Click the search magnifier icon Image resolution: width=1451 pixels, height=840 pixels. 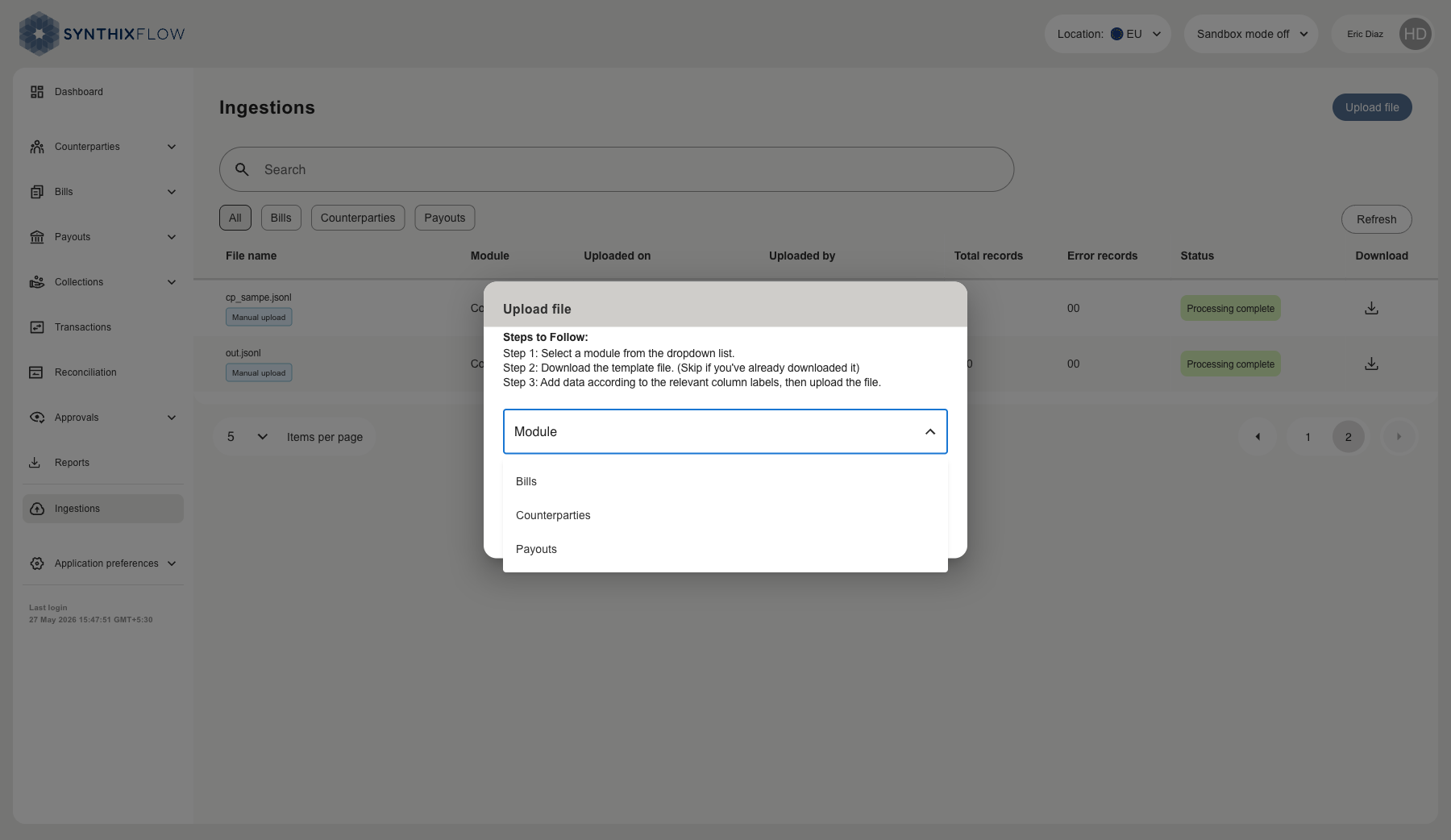coord(242,169)
